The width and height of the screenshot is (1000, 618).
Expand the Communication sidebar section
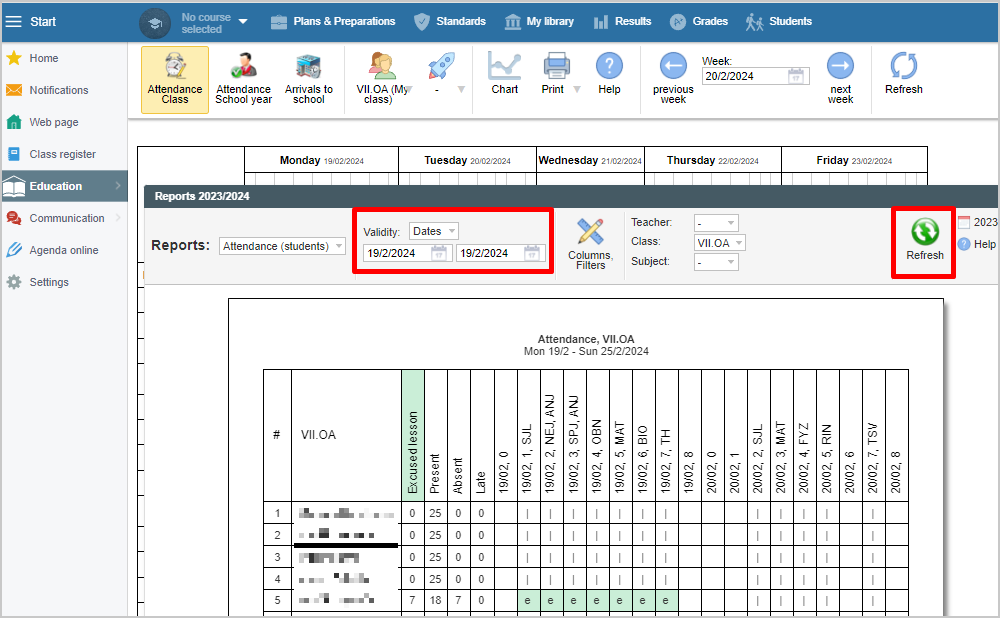click(64, 218)
